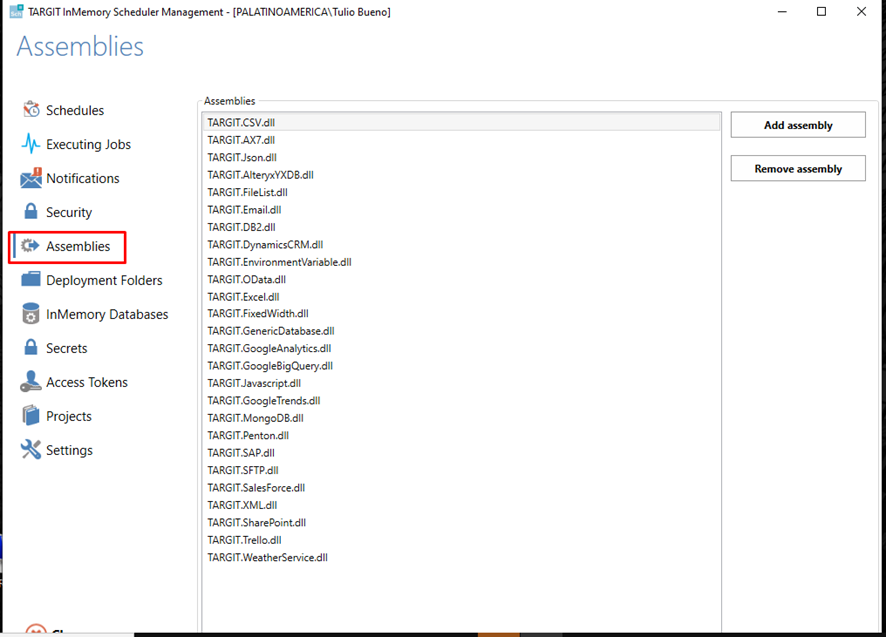Open the Settings page
Viewport: 886px width, 637px height.
coord(70,450)
